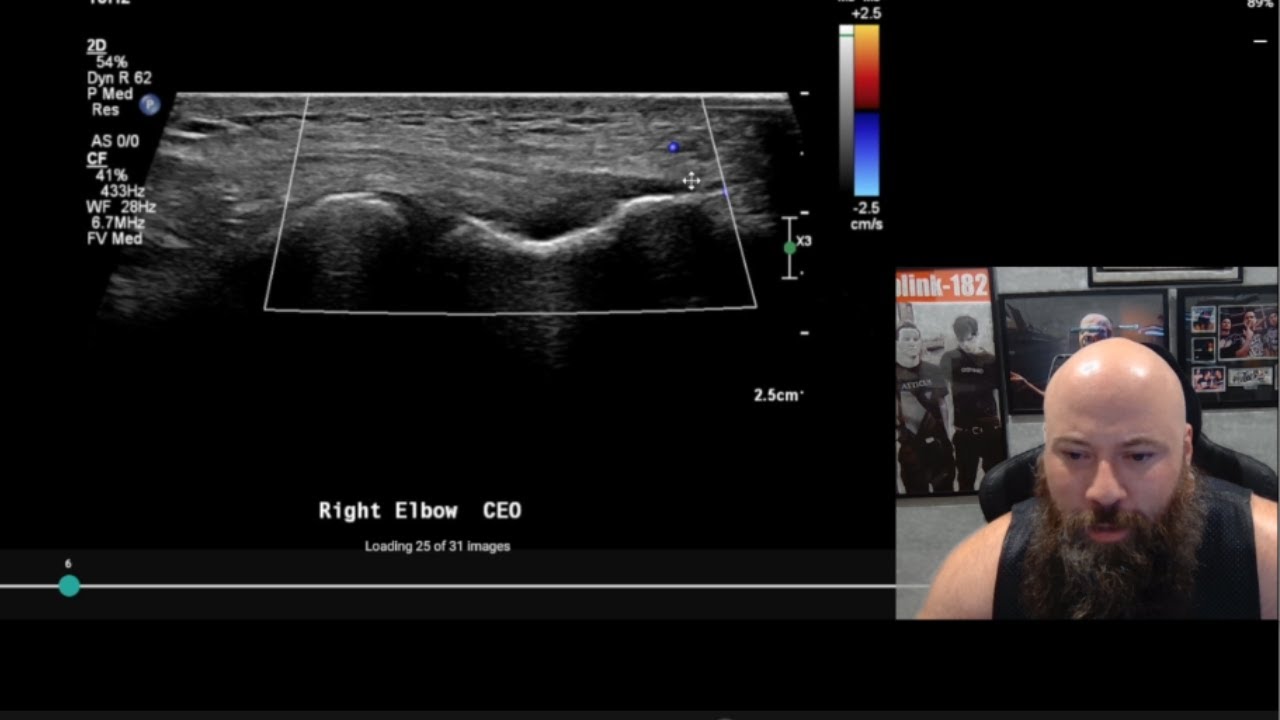
Task: Click the "6.7MHz" frequency value
Action: (117, 223)
